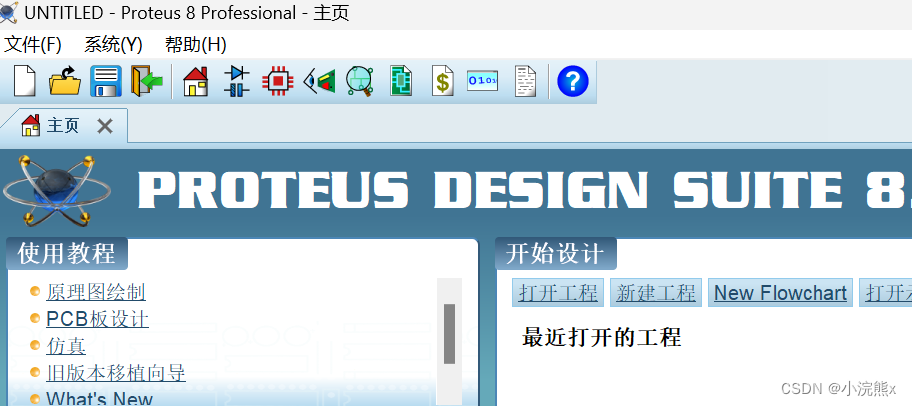The height and width of the screenshot is (406, 912).
Task: Close the 主页 tab with X
Action: coord(105,126)
